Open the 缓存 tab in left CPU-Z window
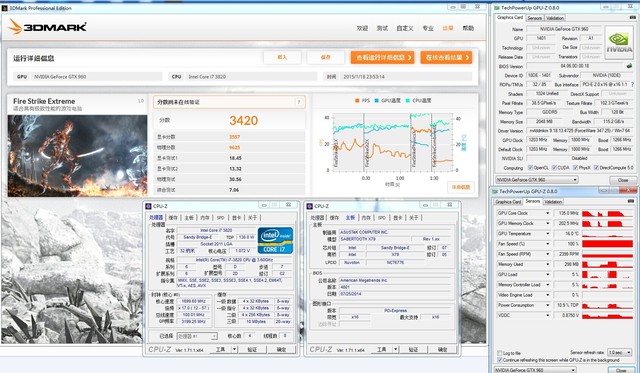640x373 pixels. [173, 218]
